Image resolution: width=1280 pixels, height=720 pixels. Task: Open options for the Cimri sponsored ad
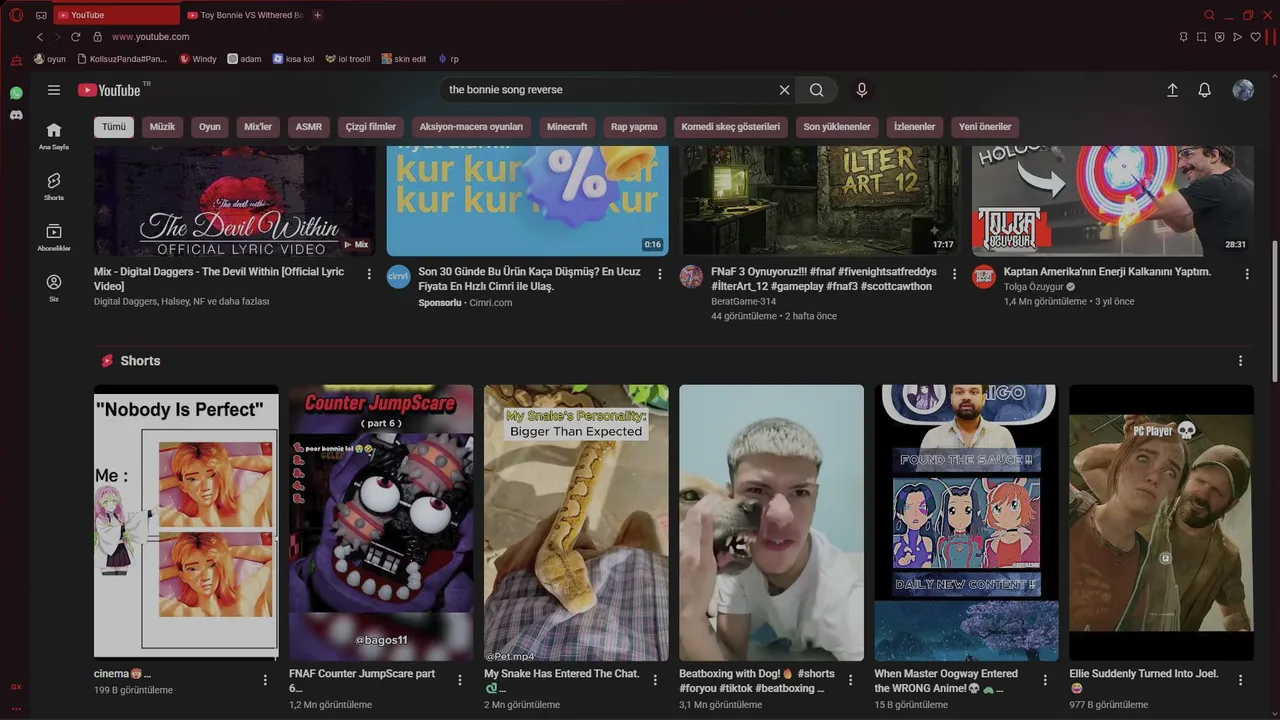point(660,274)
